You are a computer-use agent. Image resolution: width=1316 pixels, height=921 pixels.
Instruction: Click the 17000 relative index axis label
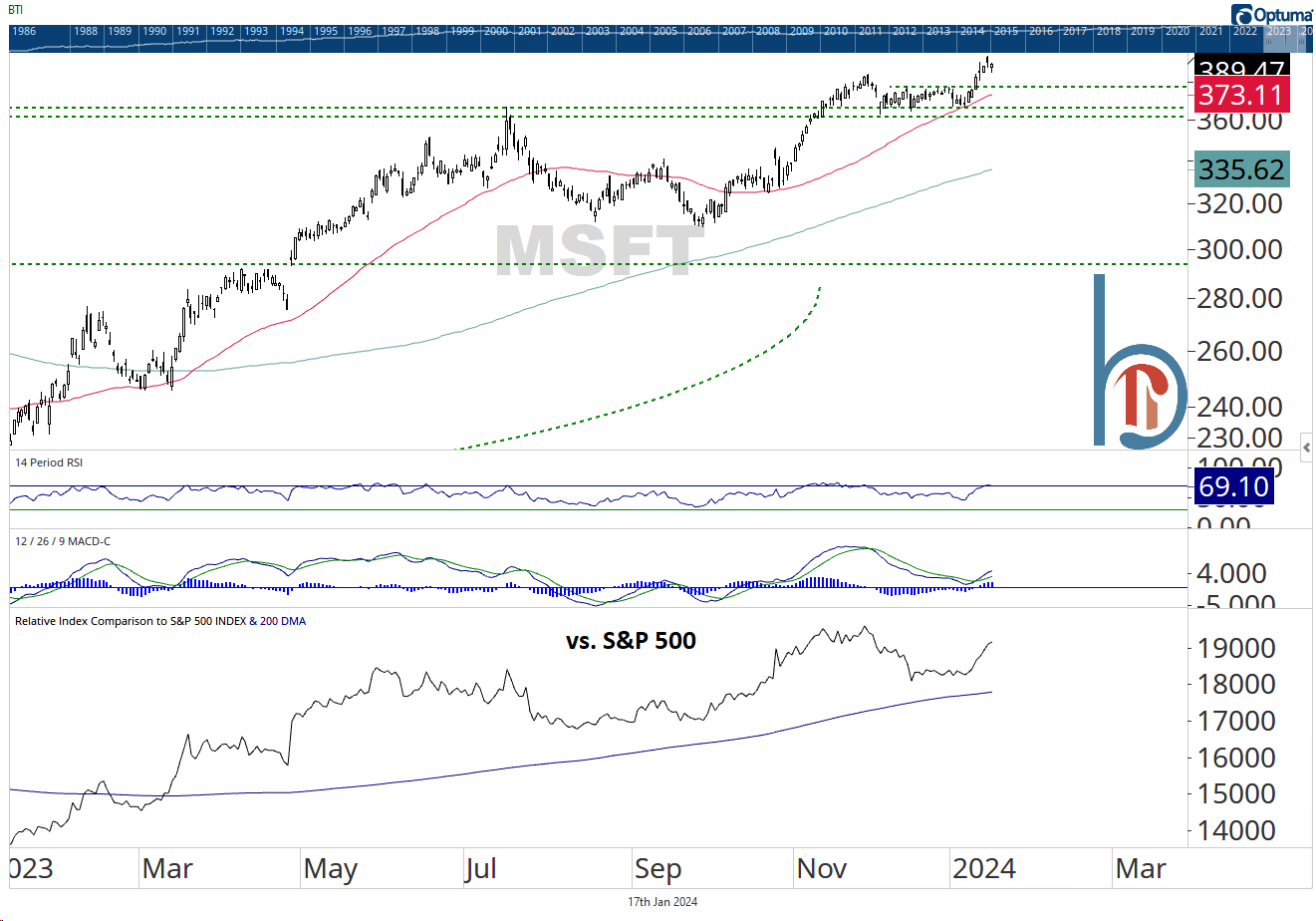point(1236,721)
